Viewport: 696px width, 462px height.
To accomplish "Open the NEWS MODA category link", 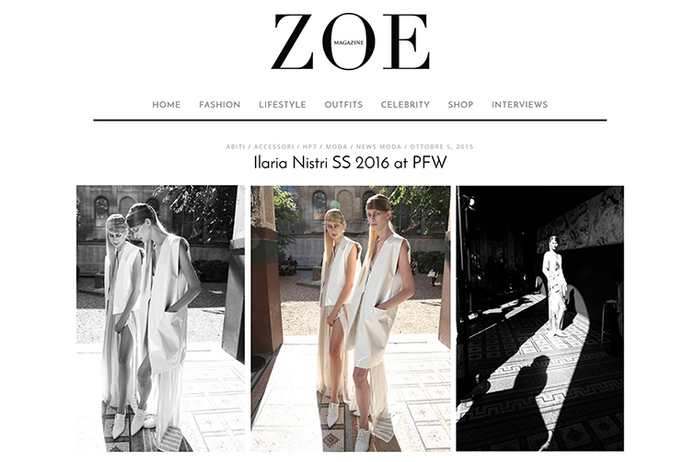I will coord(379,146).
